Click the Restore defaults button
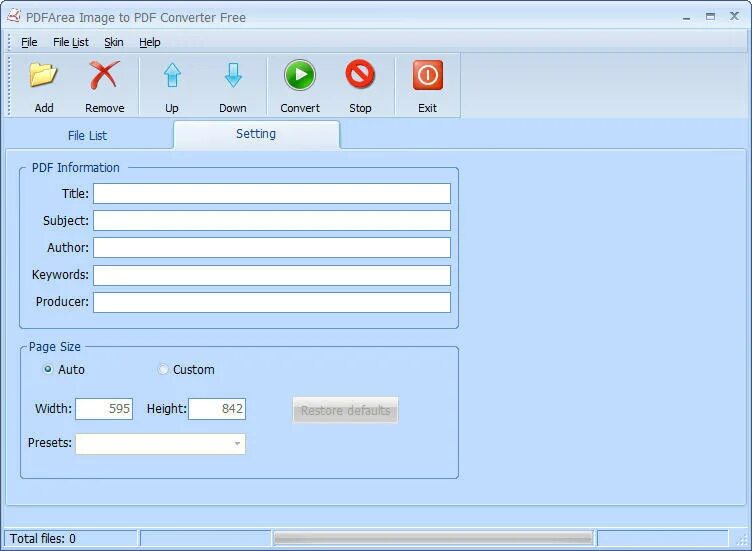The width and height of the screenshot is (752, 551). tap(345, 410)
